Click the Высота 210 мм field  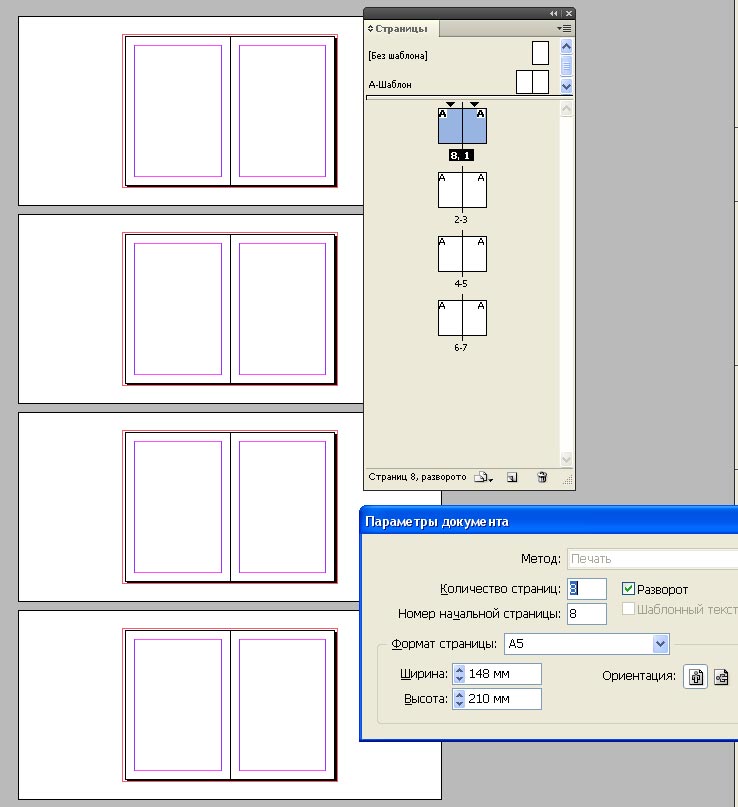[x=503, y=699]
